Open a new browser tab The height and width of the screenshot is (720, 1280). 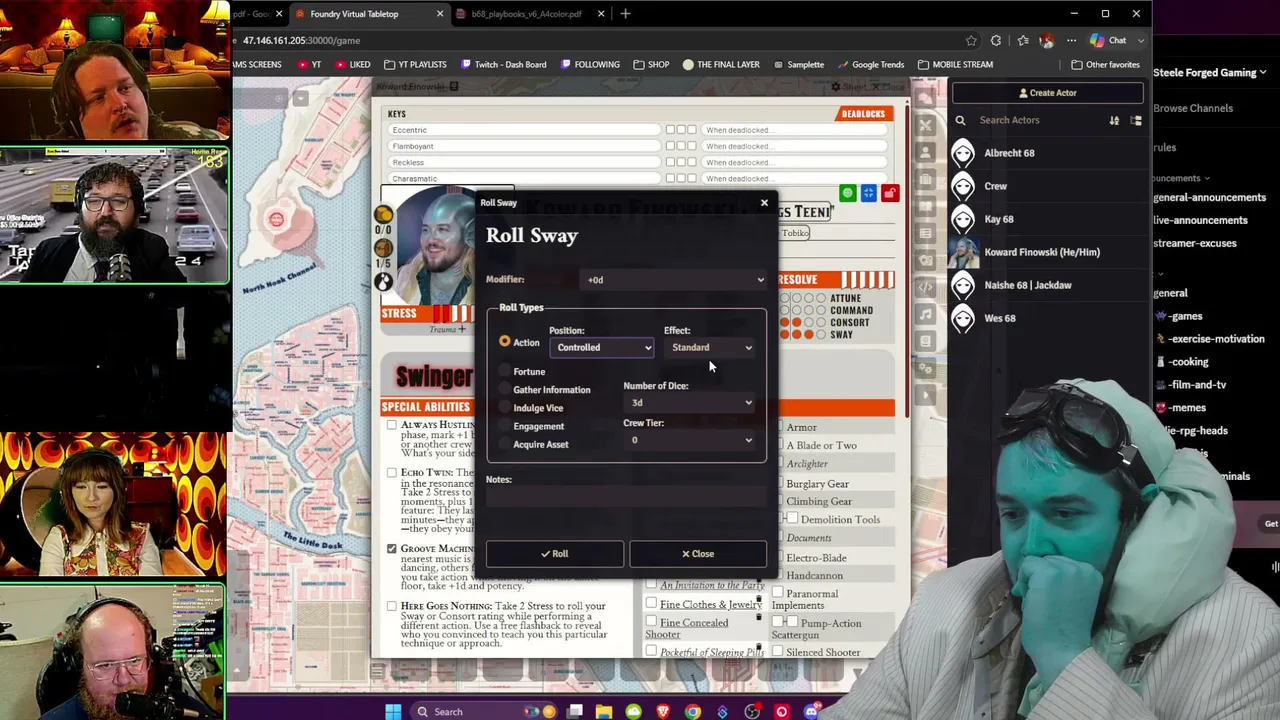pyautogui.click(x=625, y=14)
